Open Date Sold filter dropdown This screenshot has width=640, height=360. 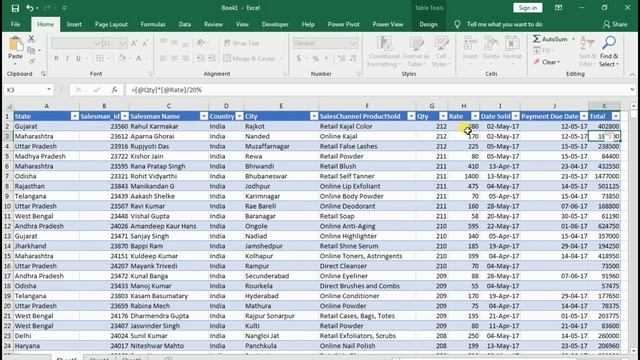(x=516, y=116)
